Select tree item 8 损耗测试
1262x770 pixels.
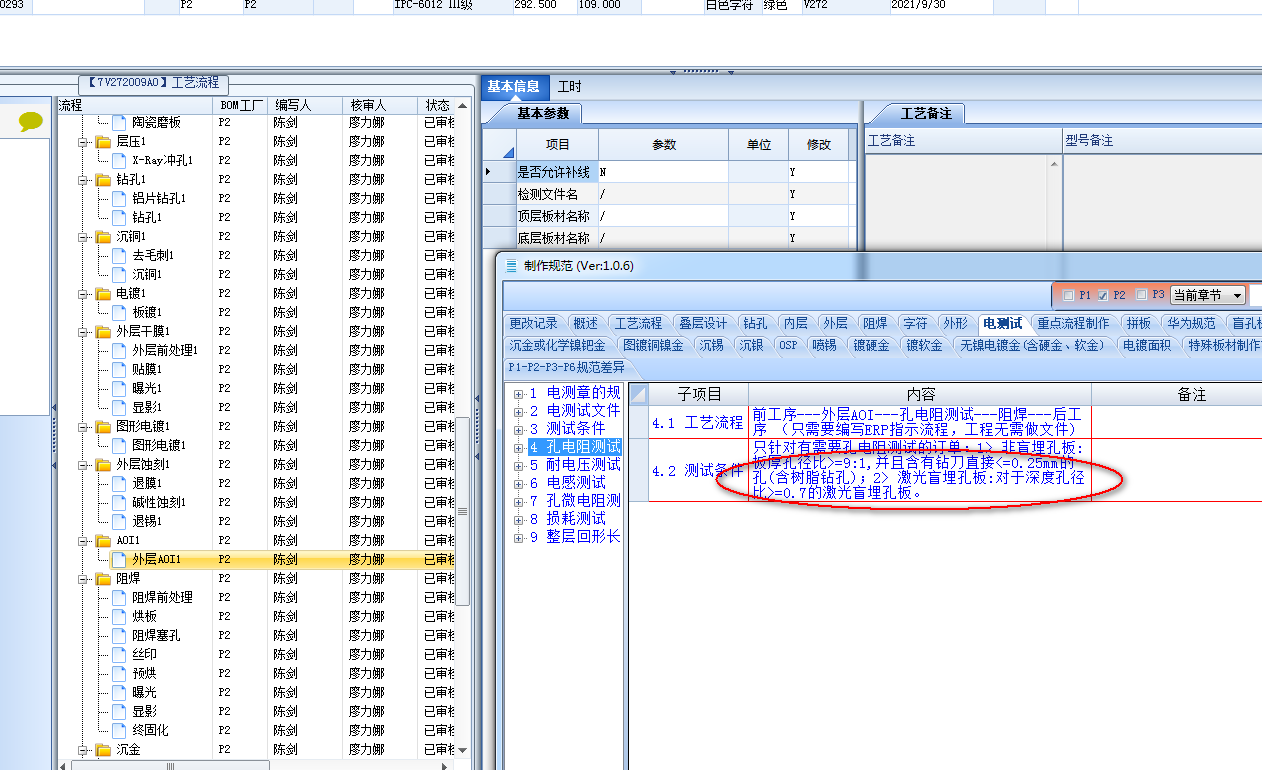click(x=567, y=519)
